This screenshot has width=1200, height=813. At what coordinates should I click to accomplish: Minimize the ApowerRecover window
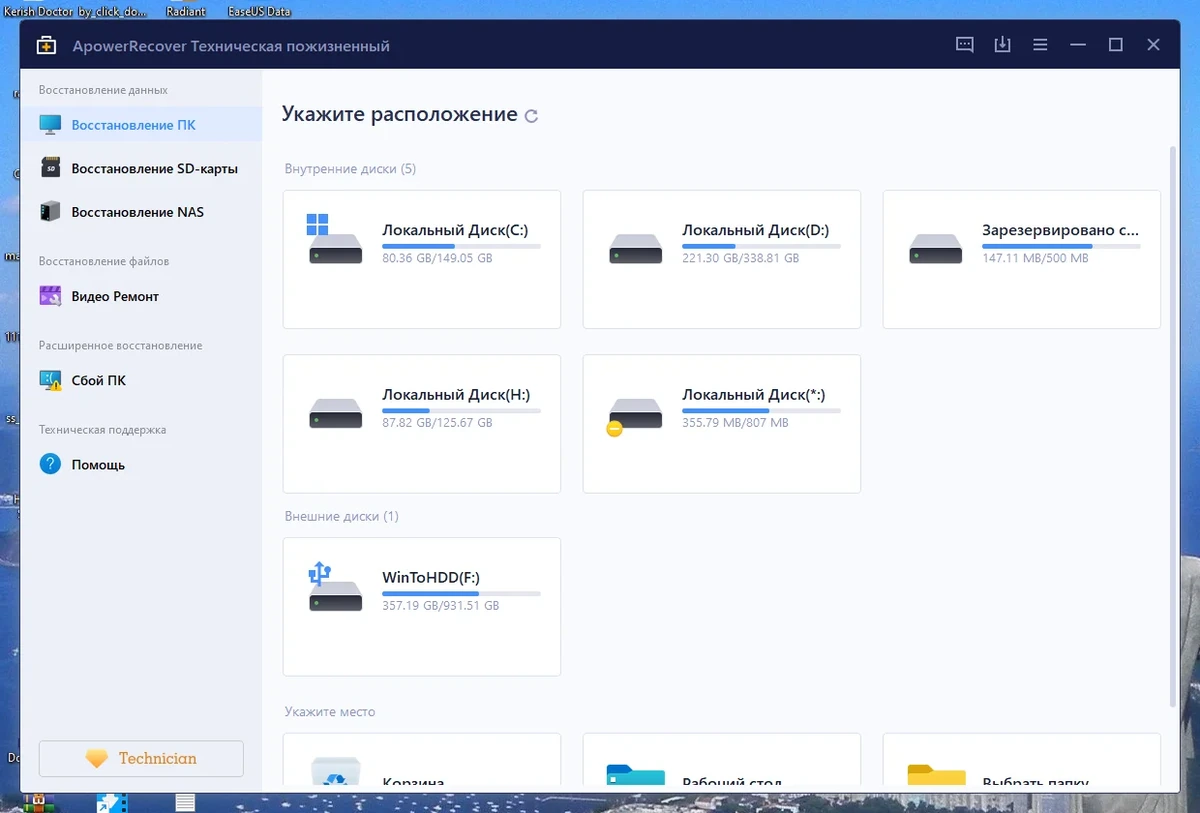pyautogui.click(x=1078, y=45)
